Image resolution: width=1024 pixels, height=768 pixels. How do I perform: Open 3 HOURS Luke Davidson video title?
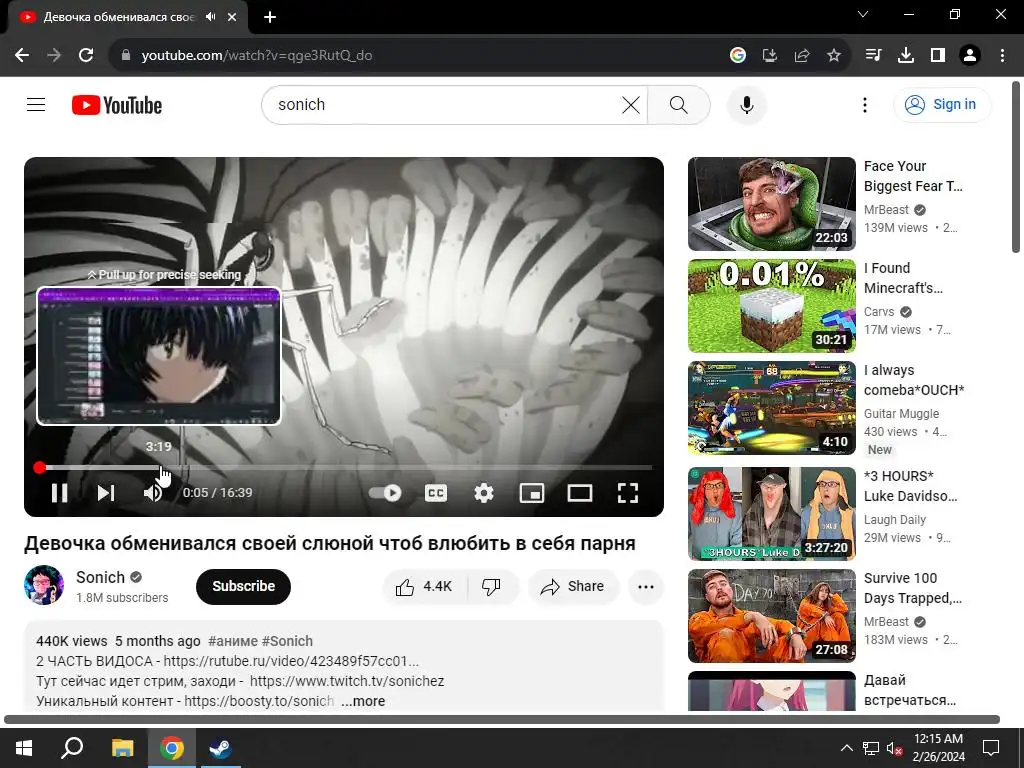[910, 486]
